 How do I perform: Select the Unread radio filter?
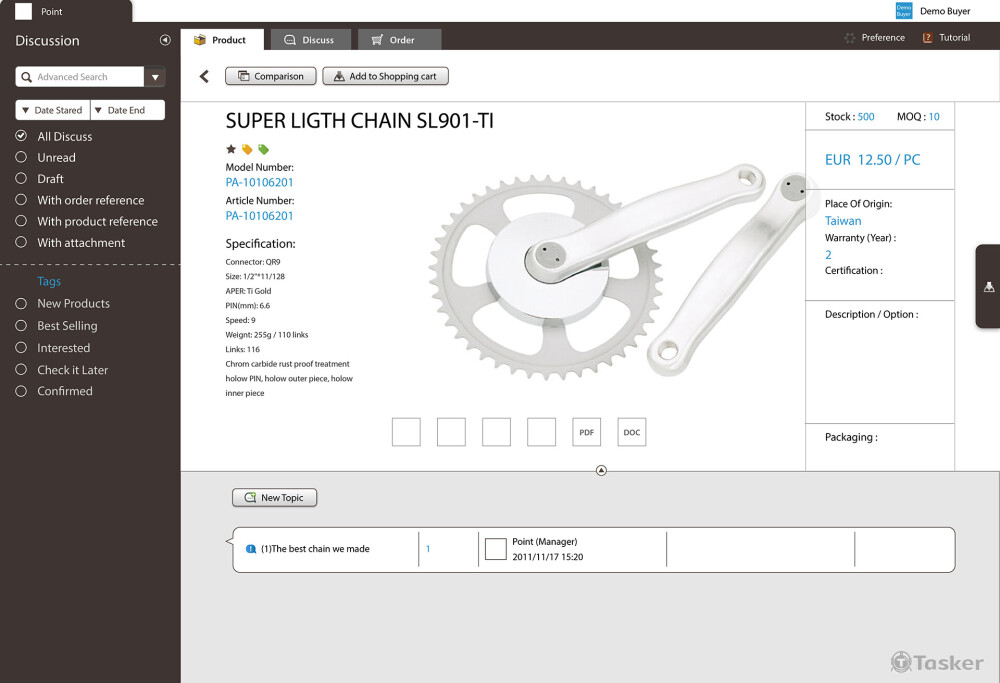[x=21, y=157]
